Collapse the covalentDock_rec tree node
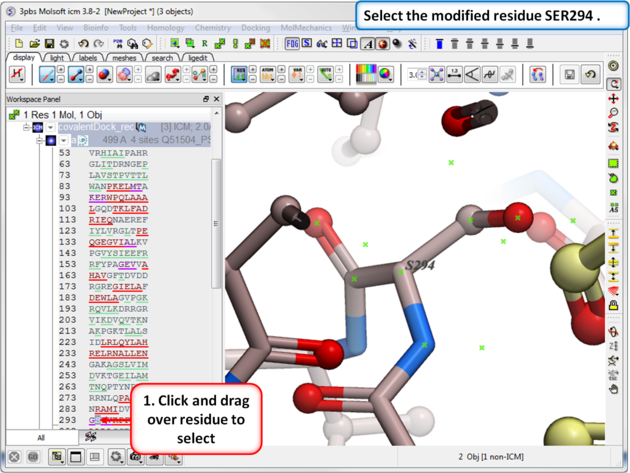630x473 pixels. 26,128
